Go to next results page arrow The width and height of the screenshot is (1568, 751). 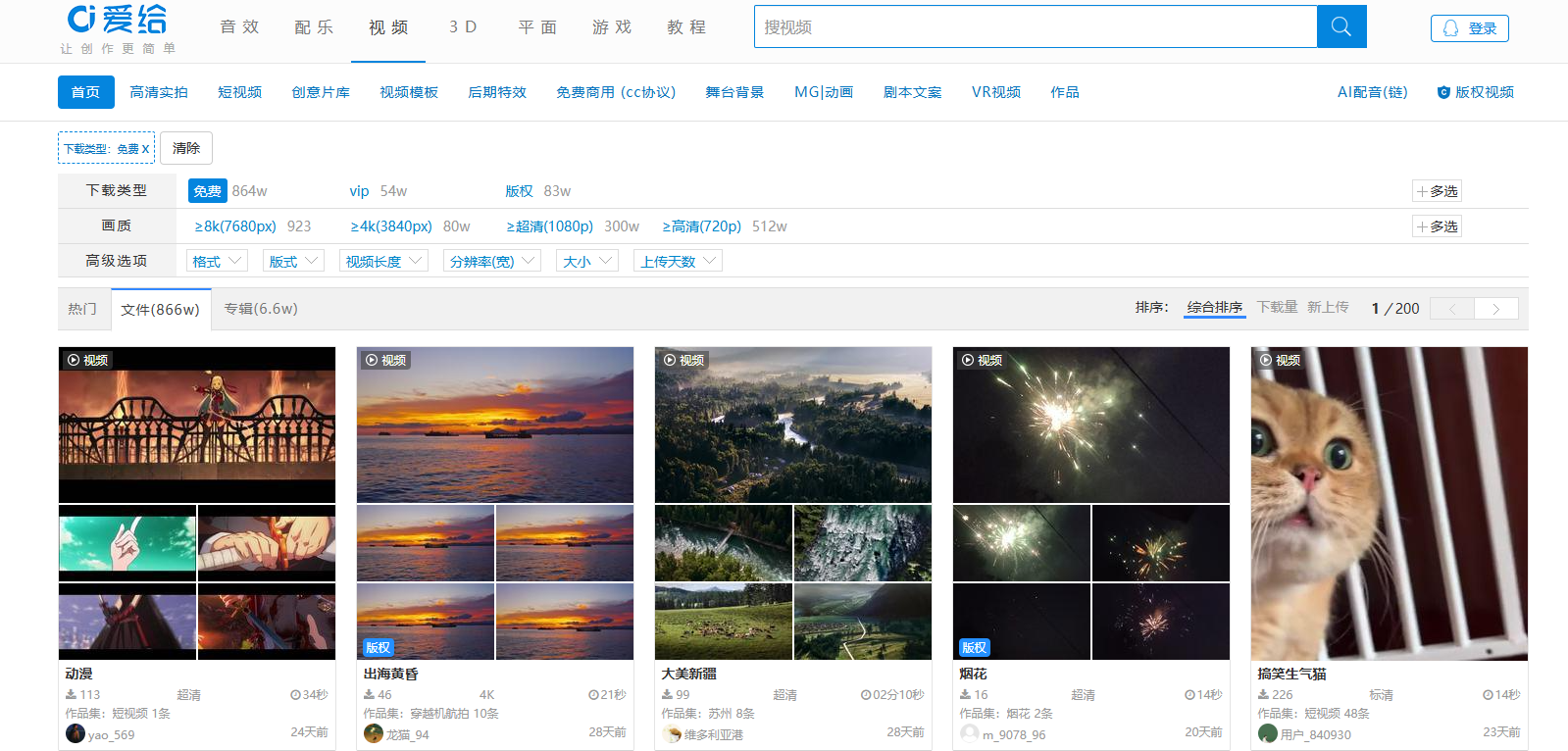click(x=1495, y=308)
